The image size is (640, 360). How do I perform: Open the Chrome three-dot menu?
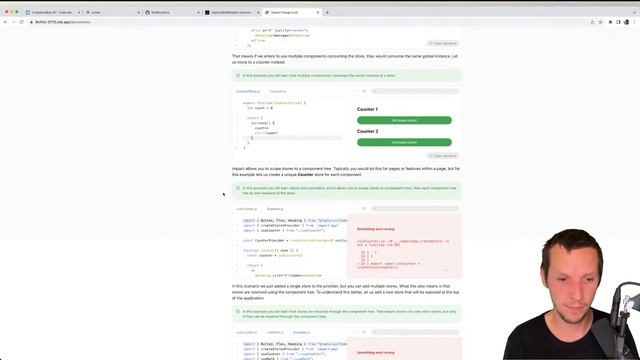634,22
